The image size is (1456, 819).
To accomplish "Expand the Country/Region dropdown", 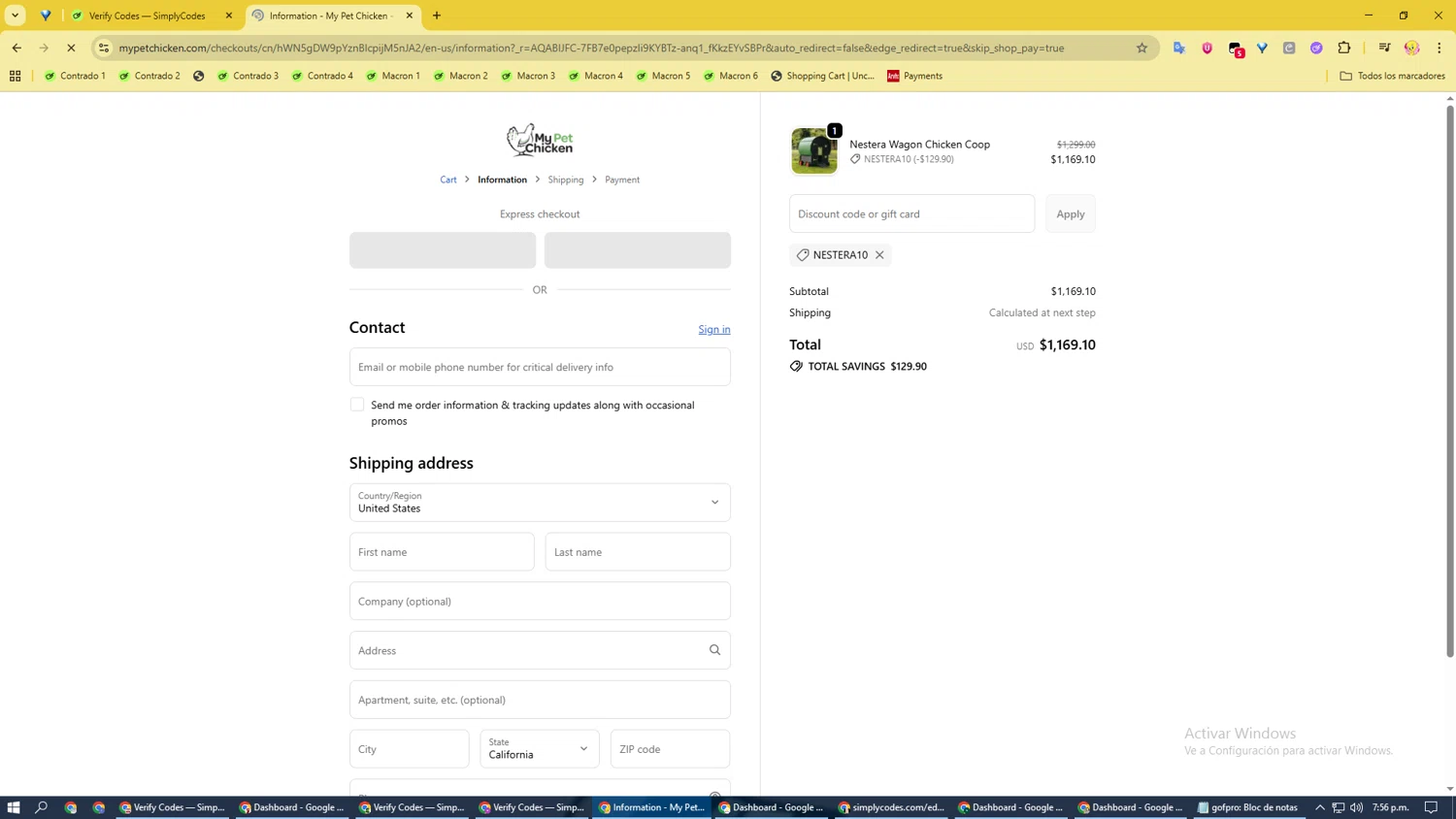I will [x=540, y=503].
